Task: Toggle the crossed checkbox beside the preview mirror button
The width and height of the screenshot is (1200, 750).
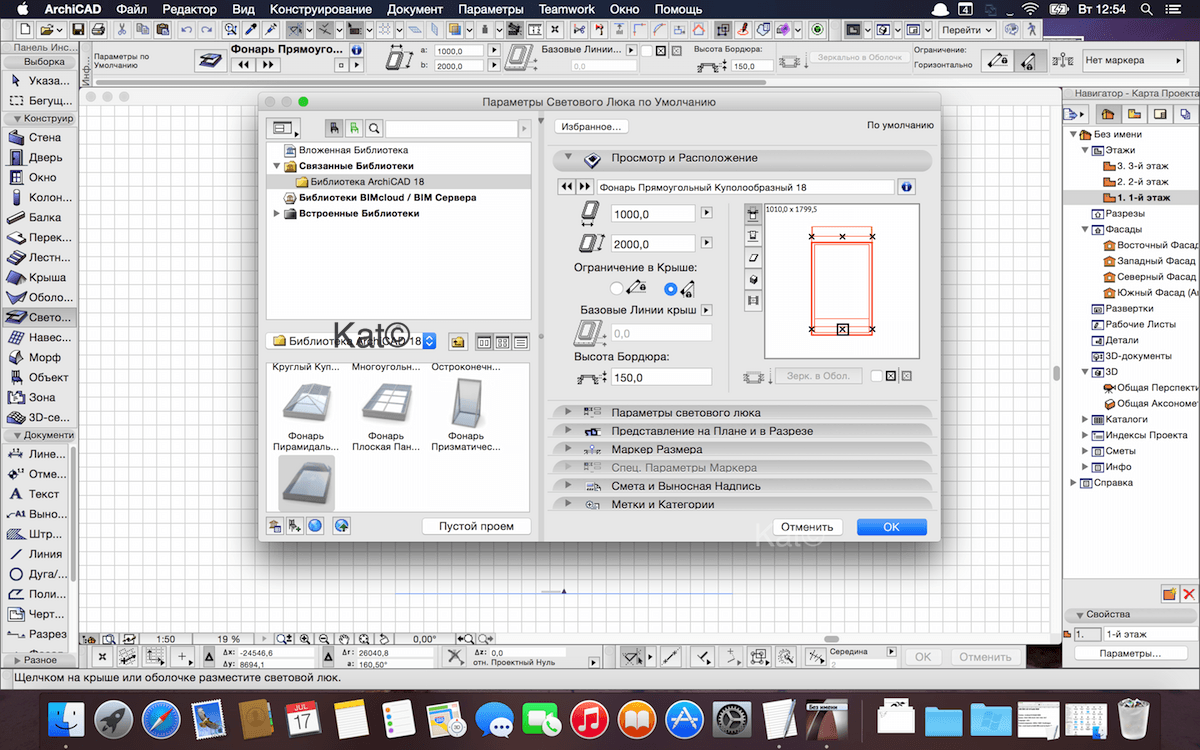Action: (891, 376)
